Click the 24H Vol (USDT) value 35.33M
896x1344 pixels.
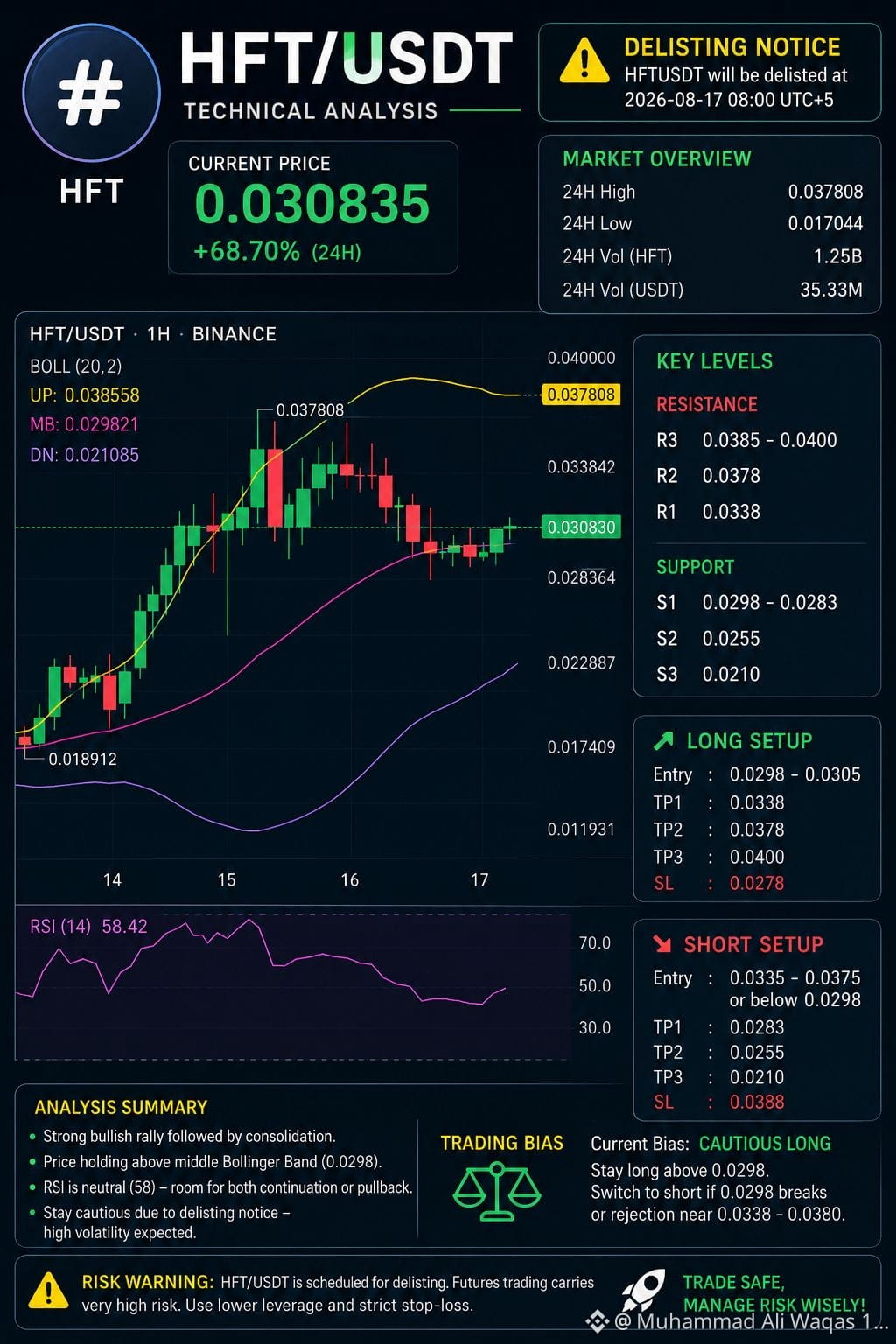click(831, 290)
